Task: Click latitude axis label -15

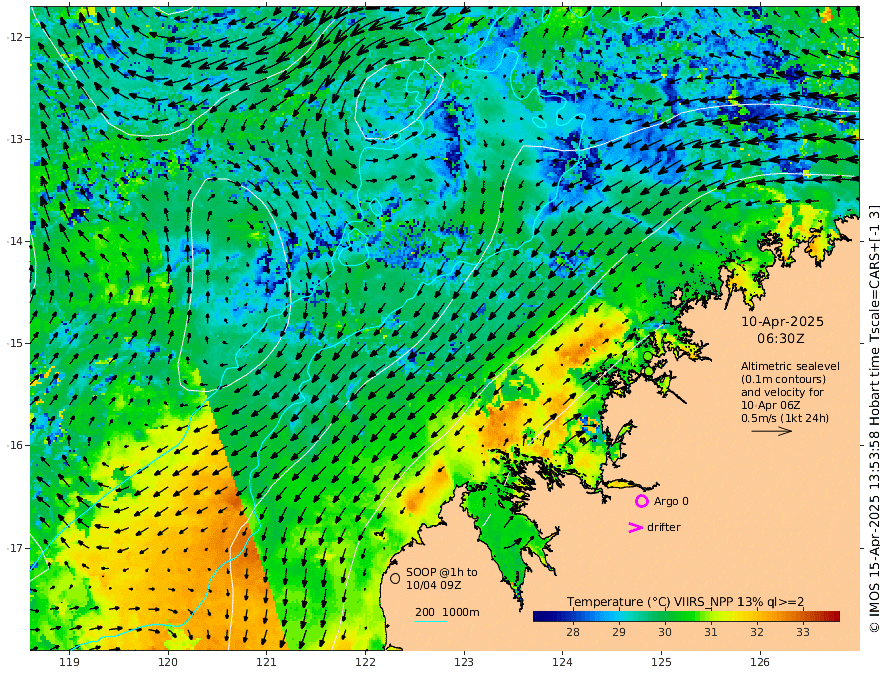Action: point(15,343)
